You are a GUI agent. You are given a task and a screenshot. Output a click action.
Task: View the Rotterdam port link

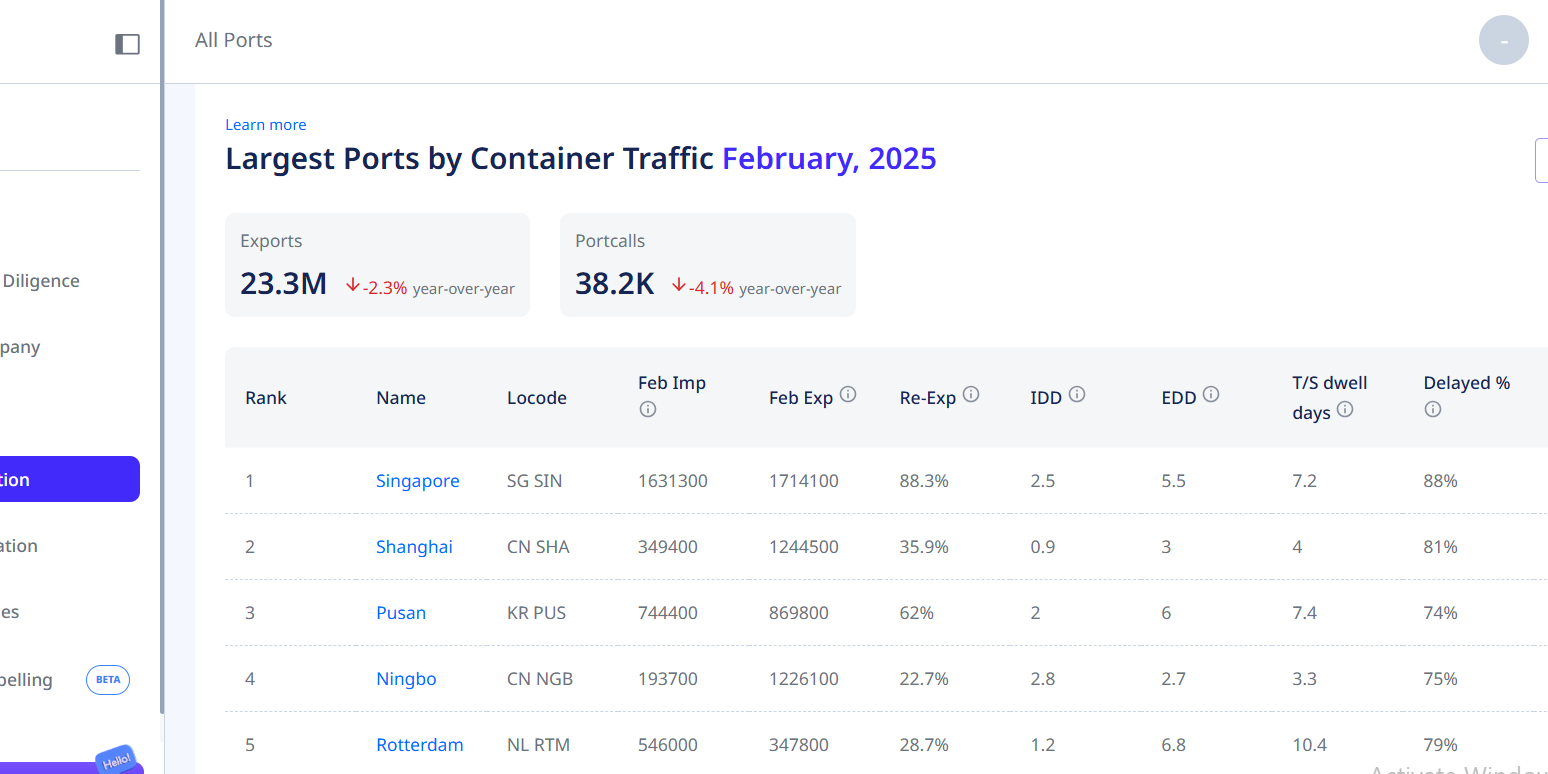click(x=419, y=745)
